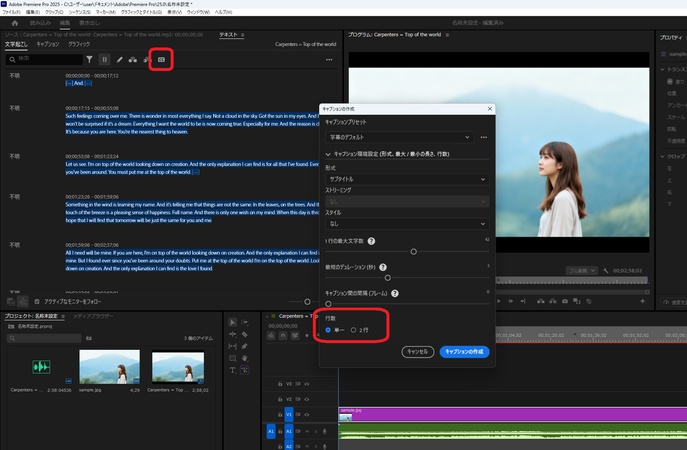Select the 2行 line count radio button
Screen dimensions: 687x450
353,329
